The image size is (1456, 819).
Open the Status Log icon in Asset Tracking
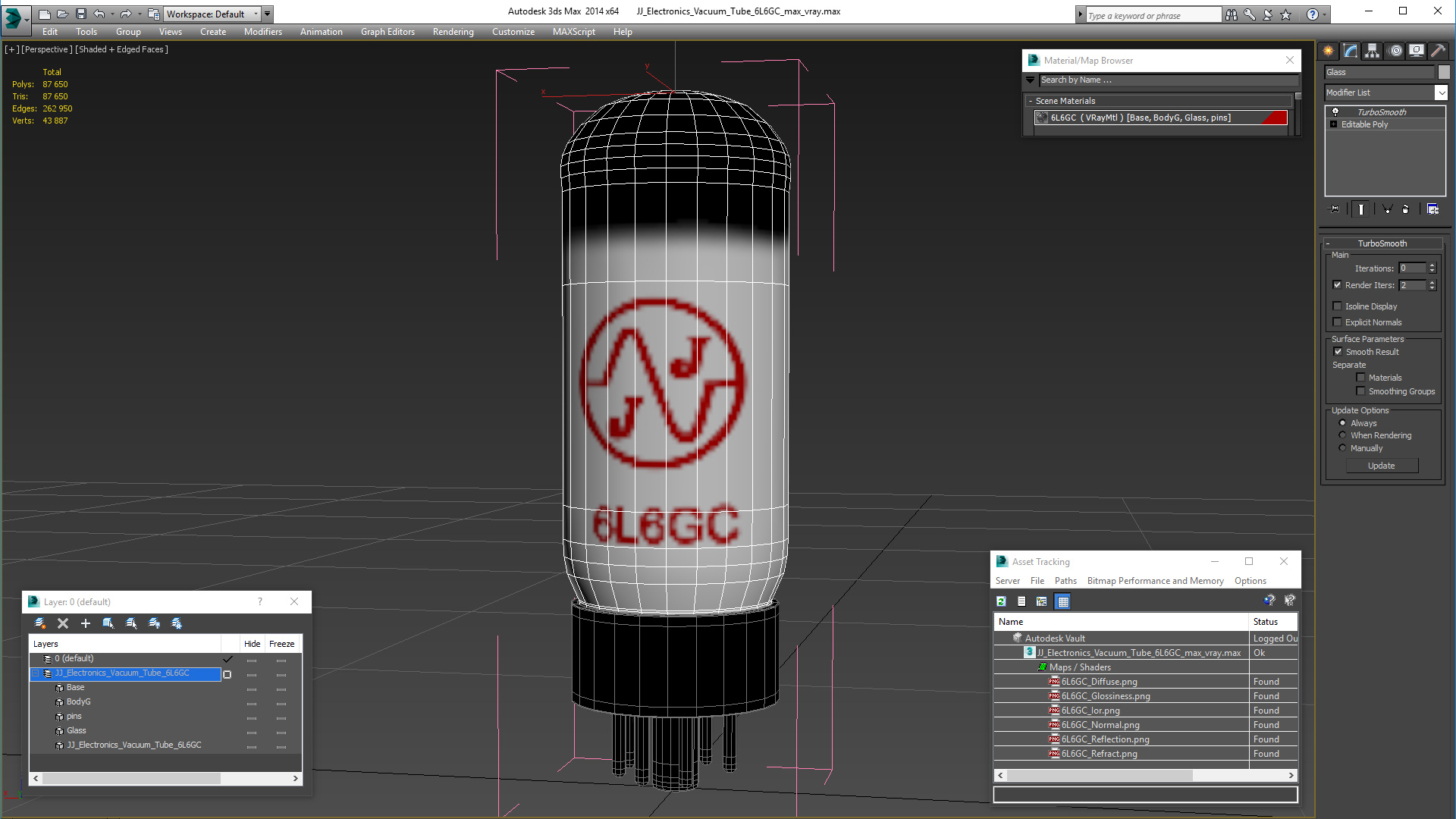point(1021,601)
